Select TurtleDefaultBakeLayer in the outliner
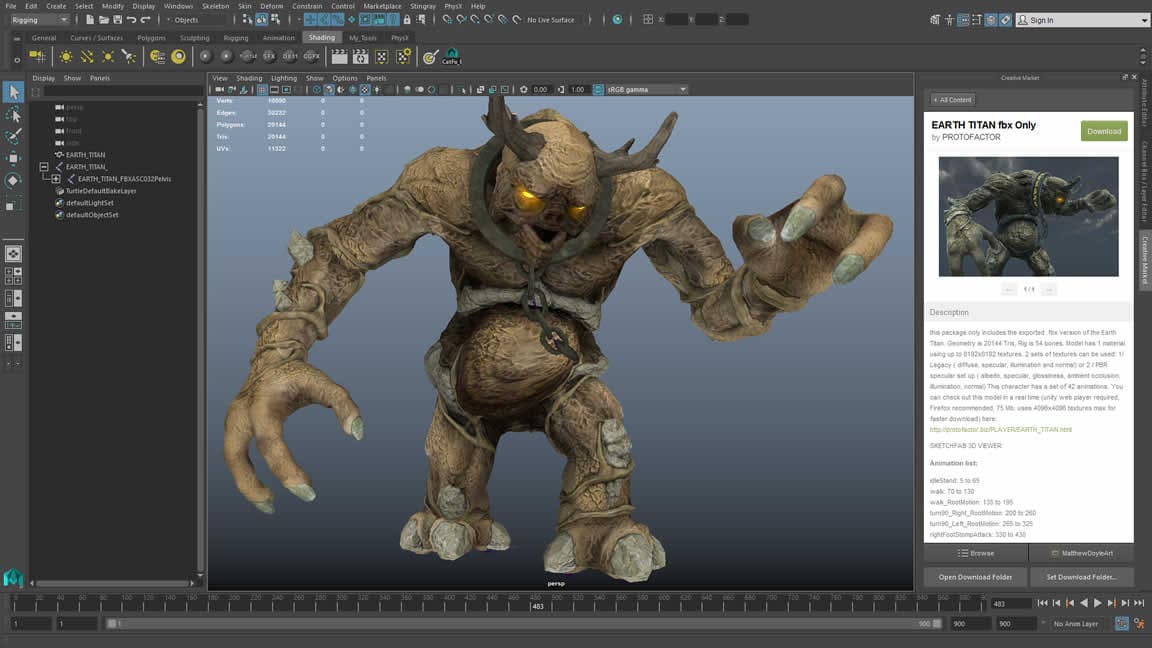 (x=101, y=191)
